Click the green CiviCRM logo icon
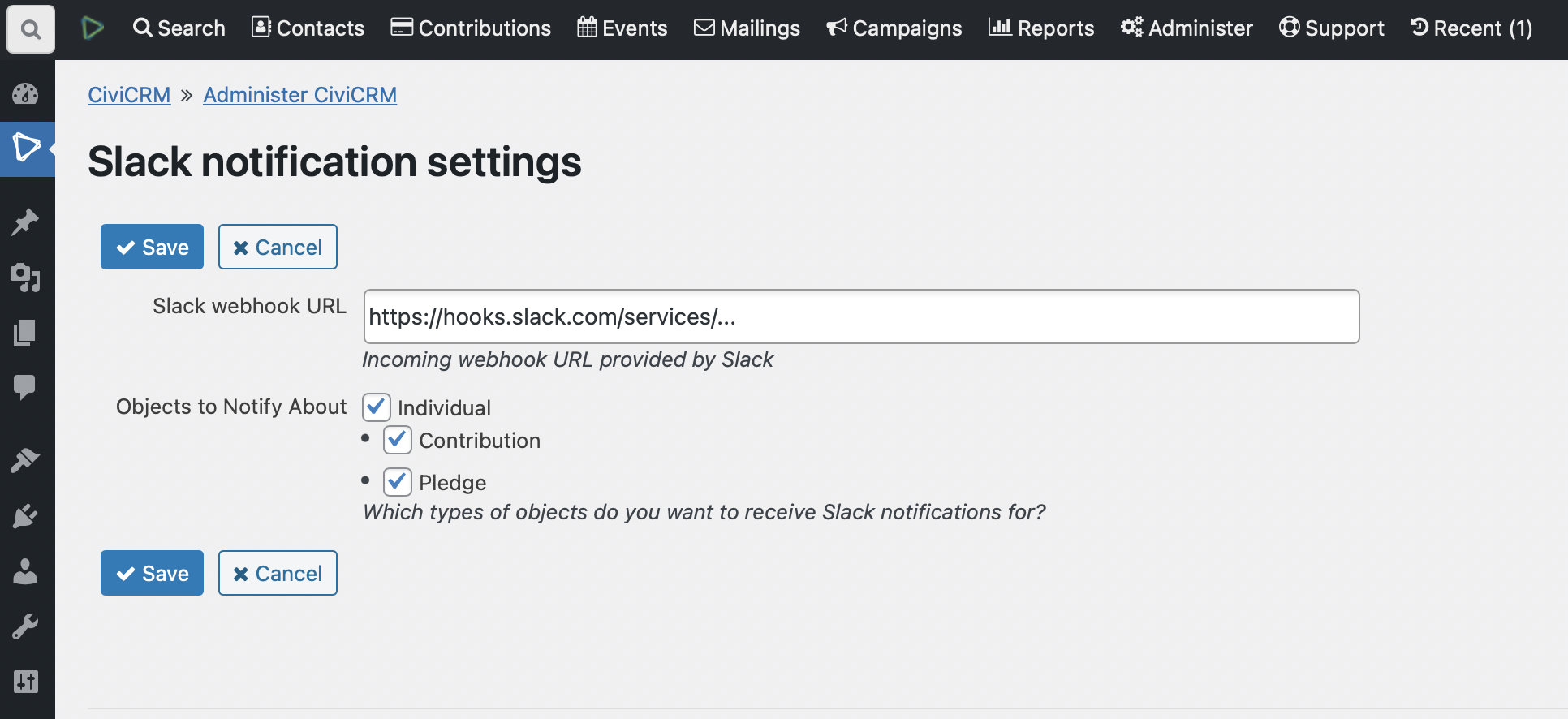The image size is (1568, 719). (x=93, y=28)
